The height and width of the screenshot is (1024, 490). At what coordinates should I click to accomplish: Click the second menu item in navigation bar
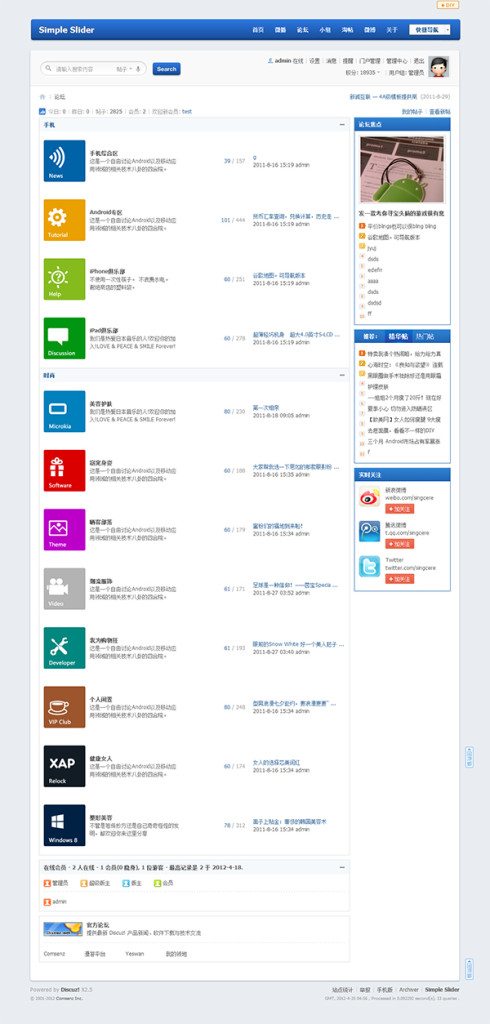[x=280, y=30]
